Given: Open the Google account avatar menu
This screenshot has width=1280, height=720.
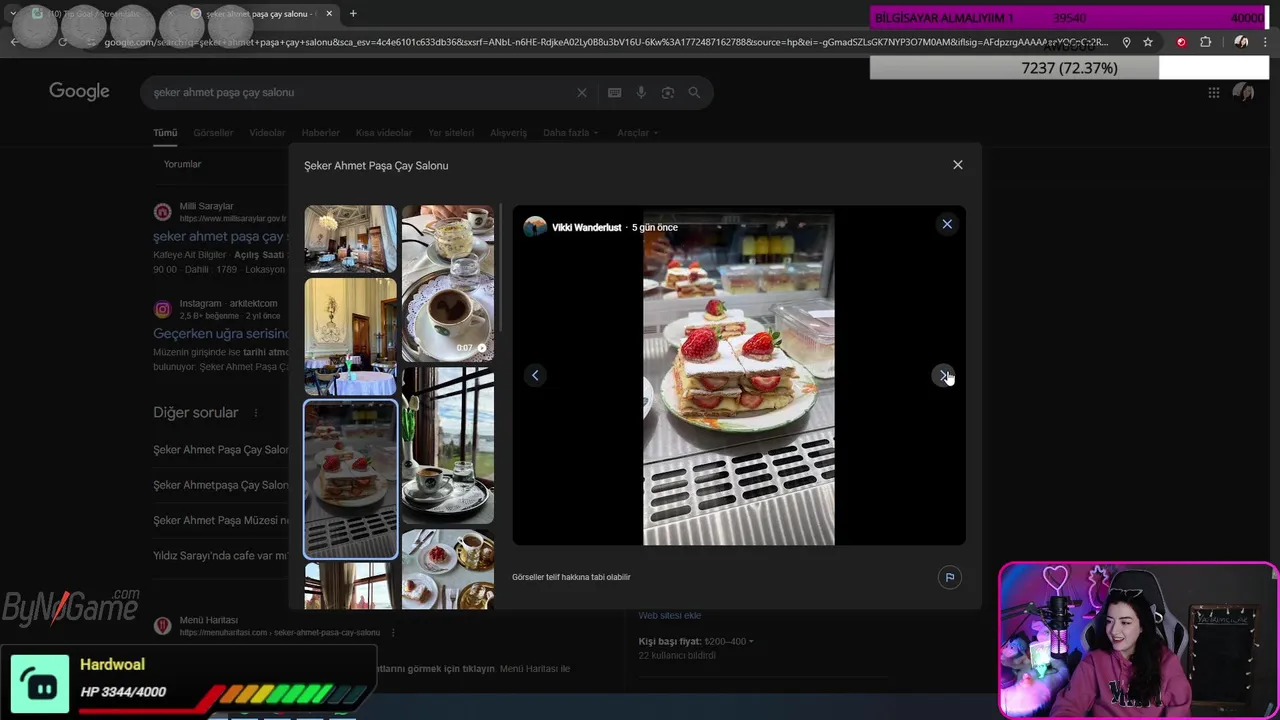Looking at the screenshot, I should pyautogui.click(x=1243, y=92).
